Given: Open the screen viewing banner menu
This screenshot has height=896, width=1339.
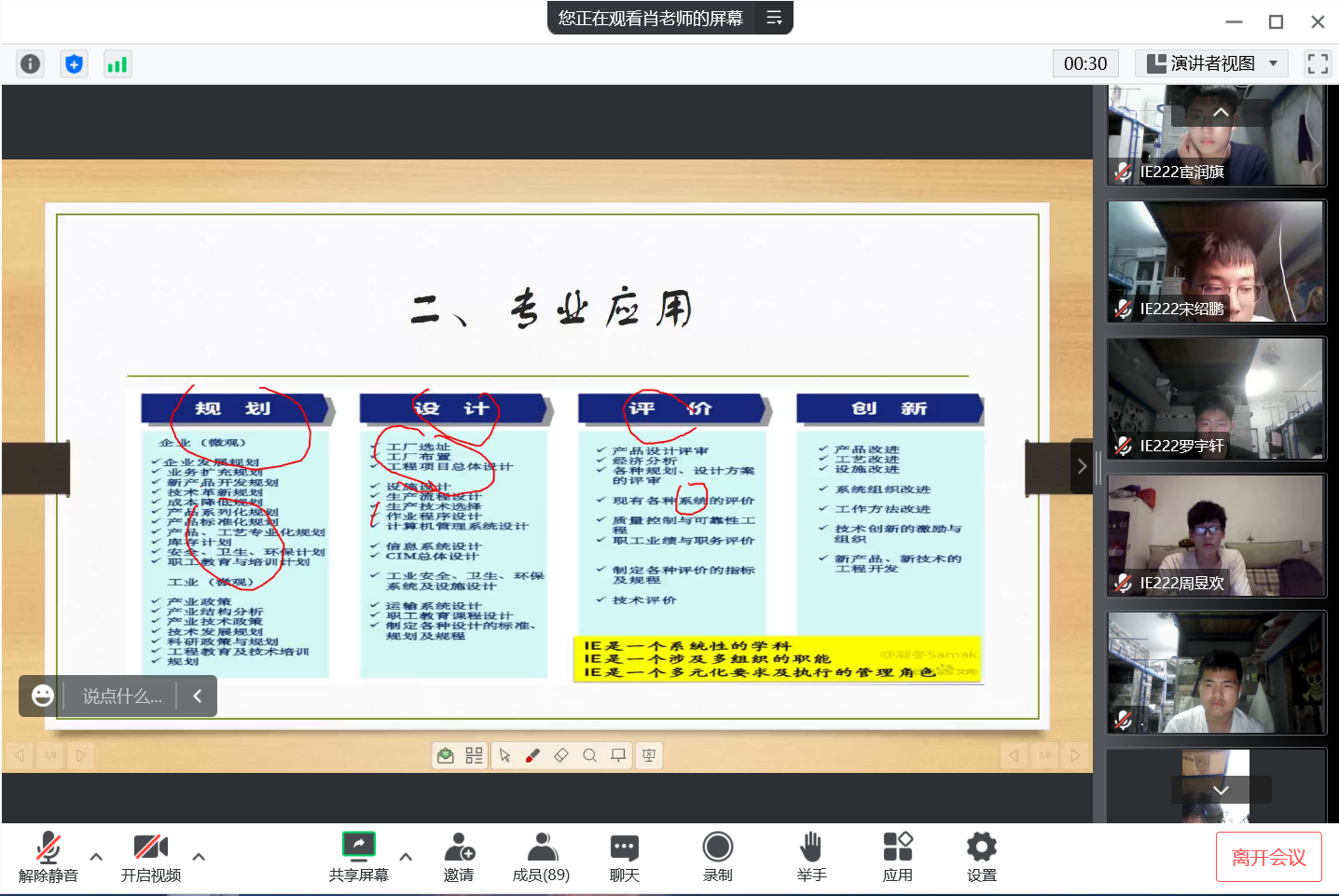Looking at the screenshot, I should (x=774, y=18).
